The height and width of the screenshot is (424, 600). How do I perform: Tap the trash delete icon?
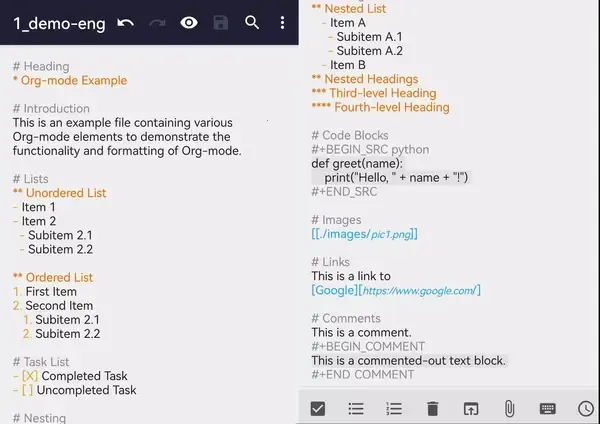432,409
